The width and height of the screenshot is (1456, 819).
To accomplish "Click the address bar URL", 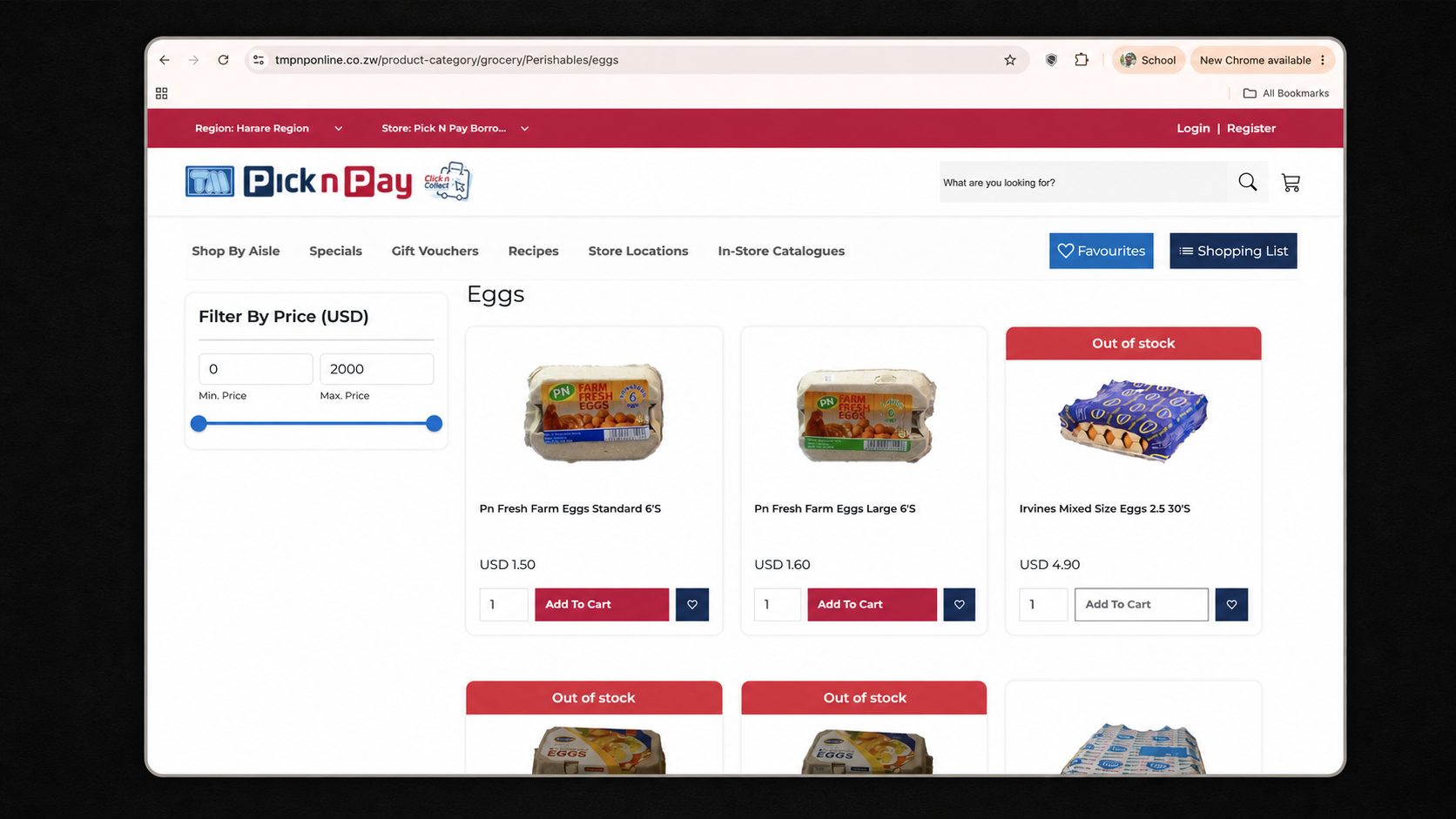I will click(447, 60).
